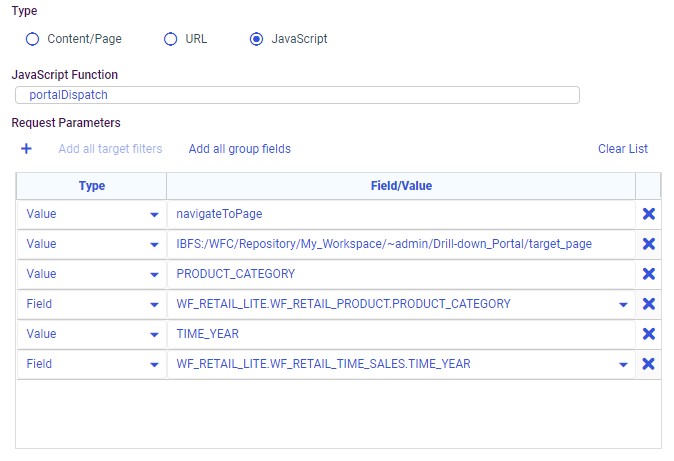This screenshot has height=461, width=674.
Task: Click the PRODUCT_CATEGORY value field
Action: 401,274
